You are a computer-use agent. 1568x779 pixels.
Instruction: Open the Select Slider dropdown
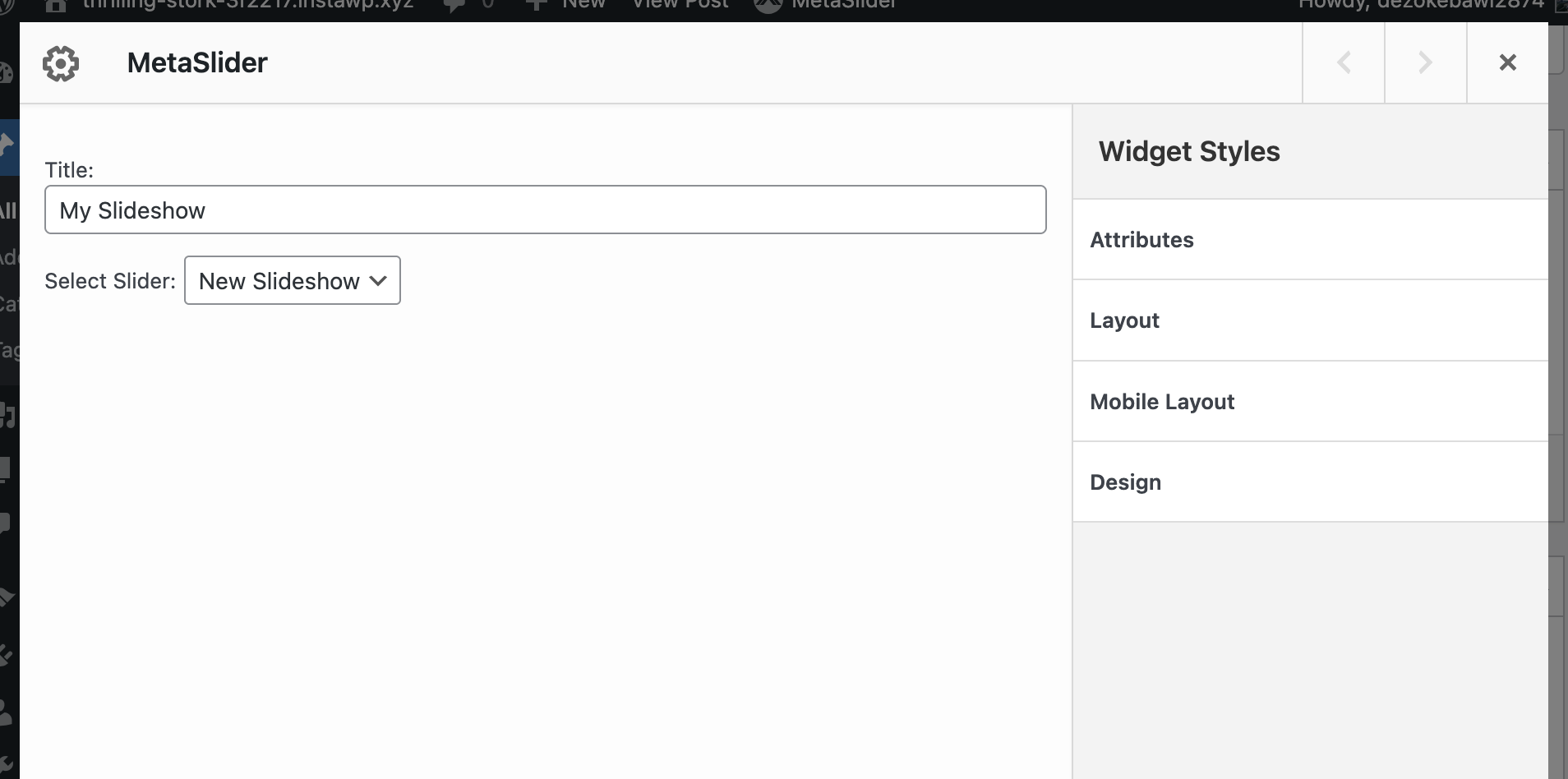click(x=292, y=281)
